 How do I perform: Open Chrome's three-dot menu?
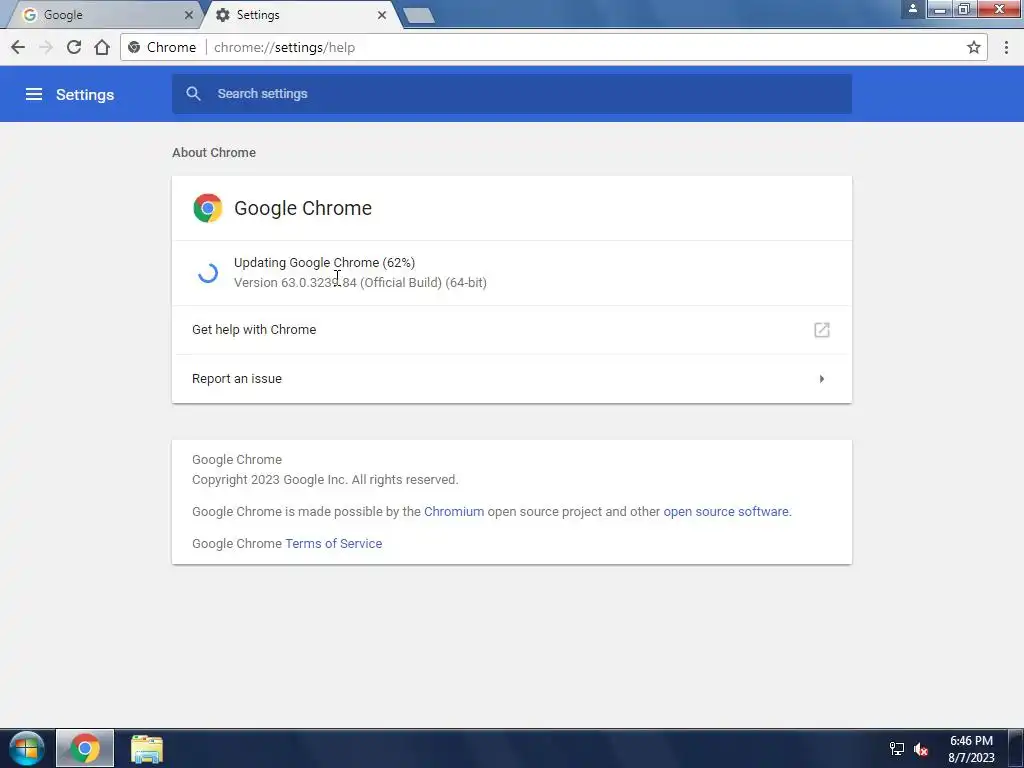click(x=1006, y=47)
